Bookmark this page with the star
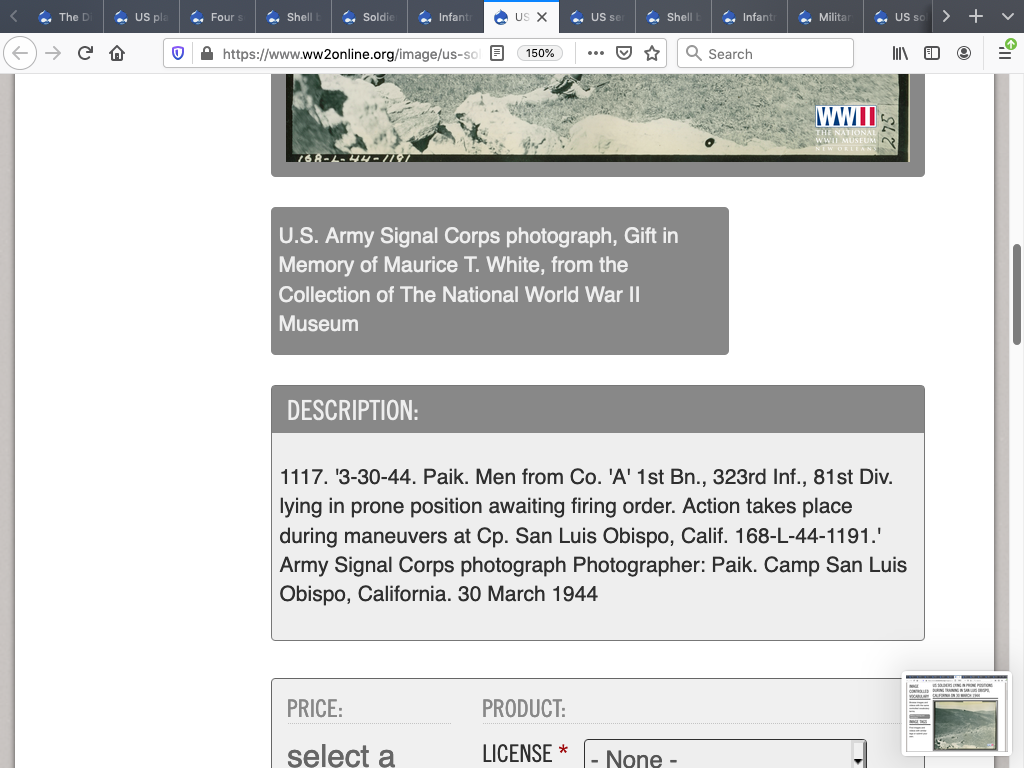The width and height of the screenshot is (1024, 768). [652, 54]
